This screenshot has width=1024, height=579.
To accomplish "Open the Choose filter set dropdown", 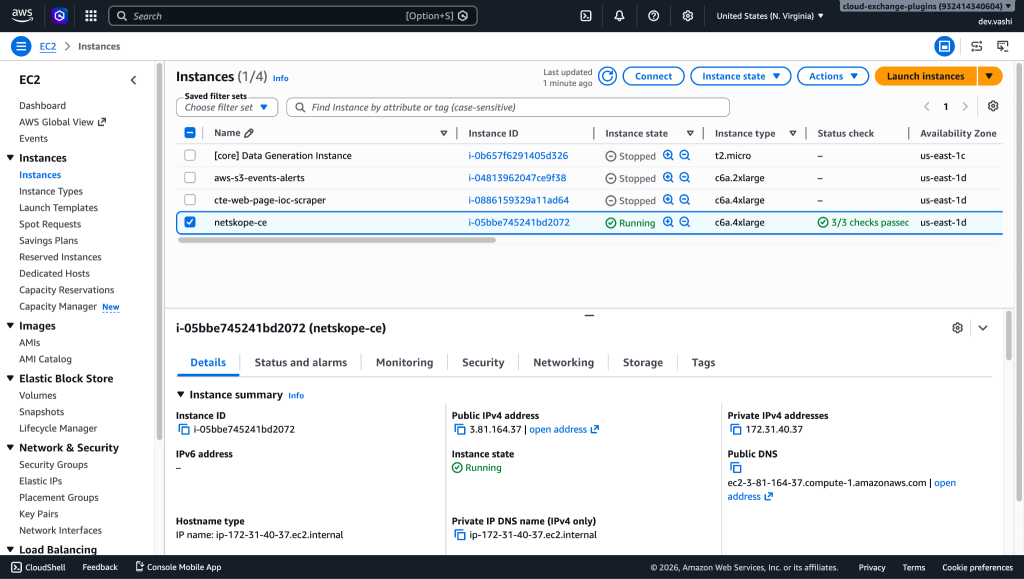I will click(x=227, y=107).
